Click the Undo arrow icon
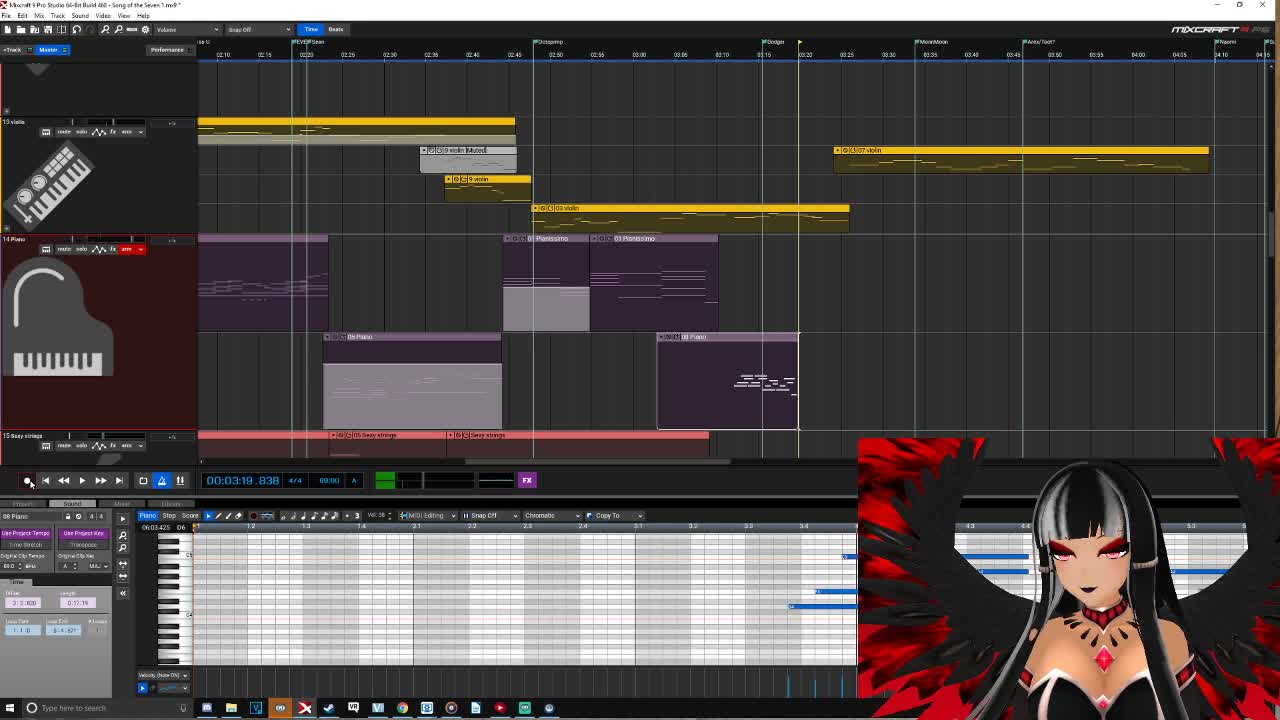 77,29
